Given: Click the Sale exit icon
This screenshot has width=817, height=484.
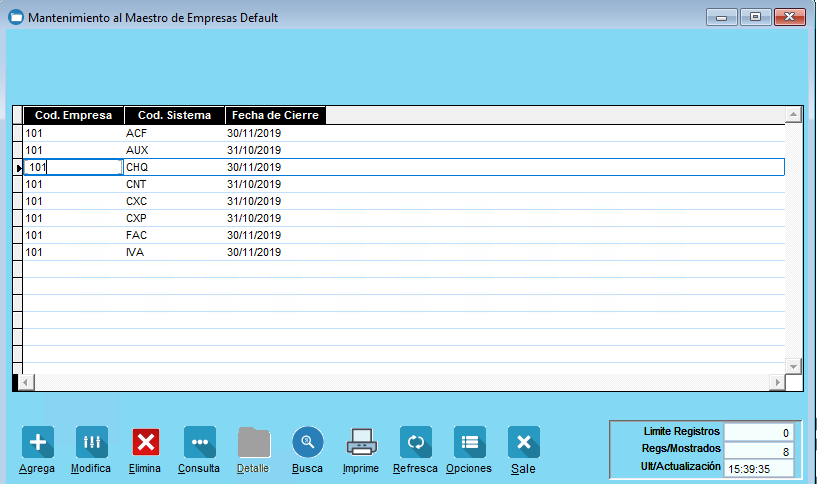Looking at the screenshot, I should pos(523,442).
